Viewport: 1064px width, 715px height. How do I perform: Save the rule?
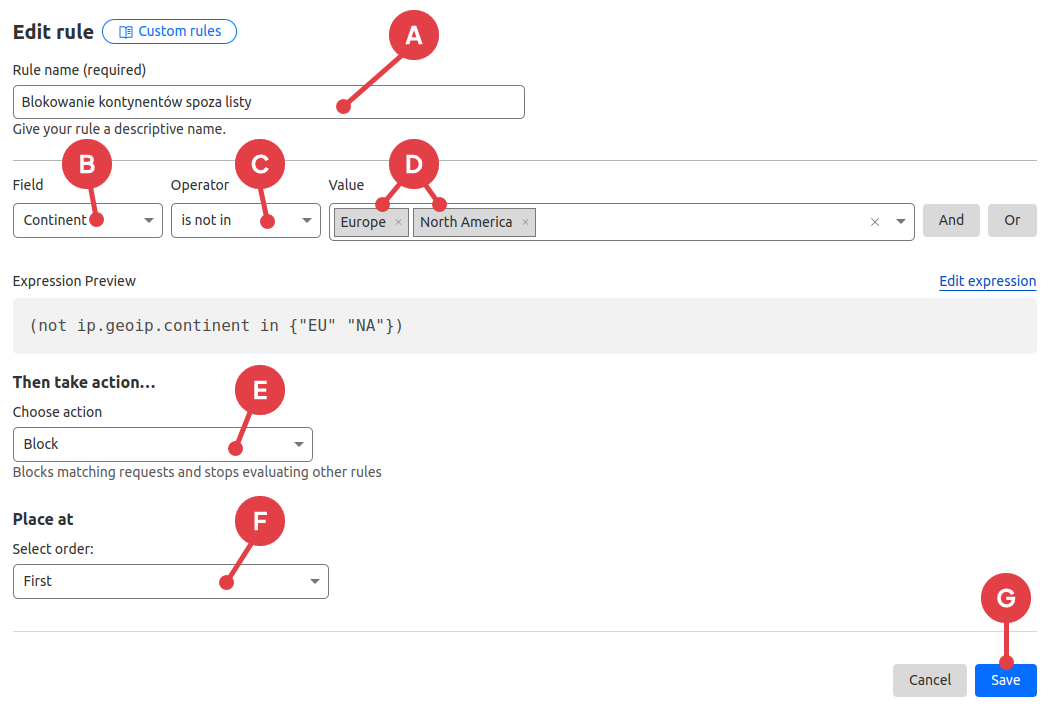click(1005, 680)
